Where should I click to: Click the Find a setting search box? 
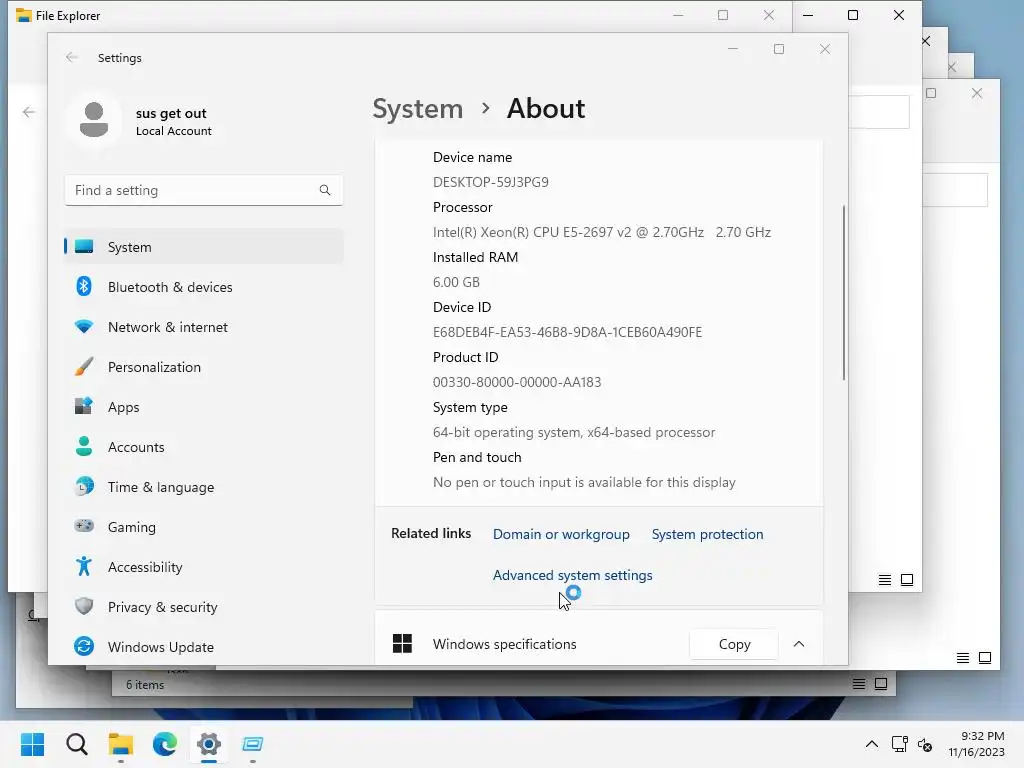pos(203,190)
